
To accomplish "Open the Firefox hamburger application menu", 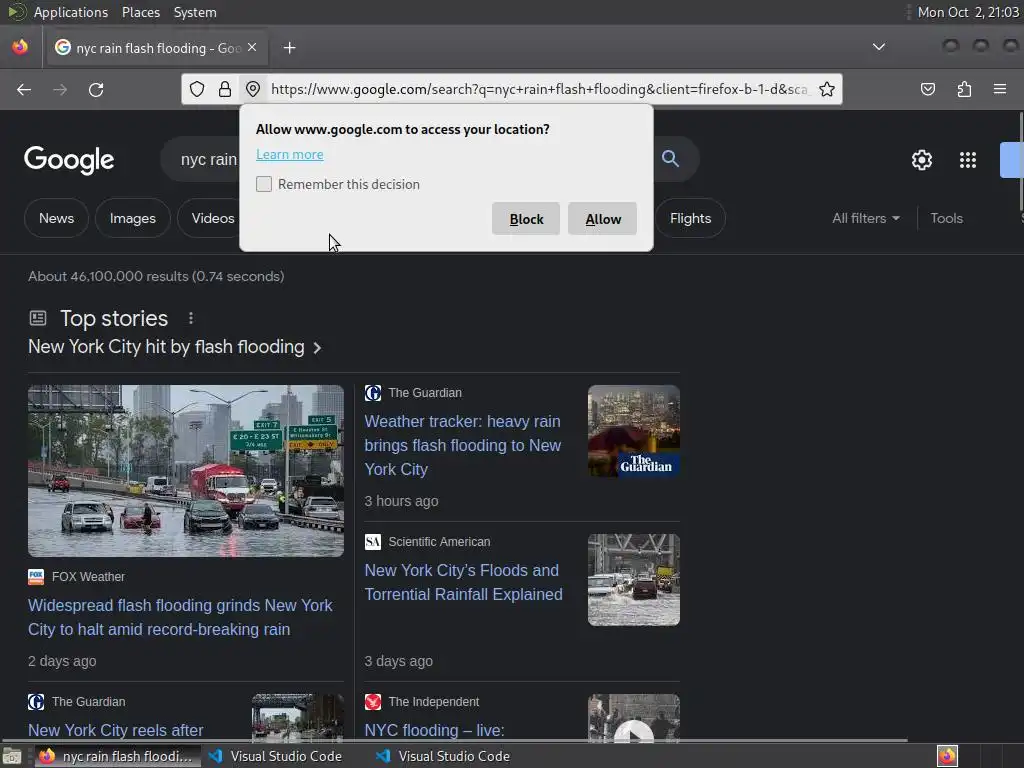I will (1000, 89).
